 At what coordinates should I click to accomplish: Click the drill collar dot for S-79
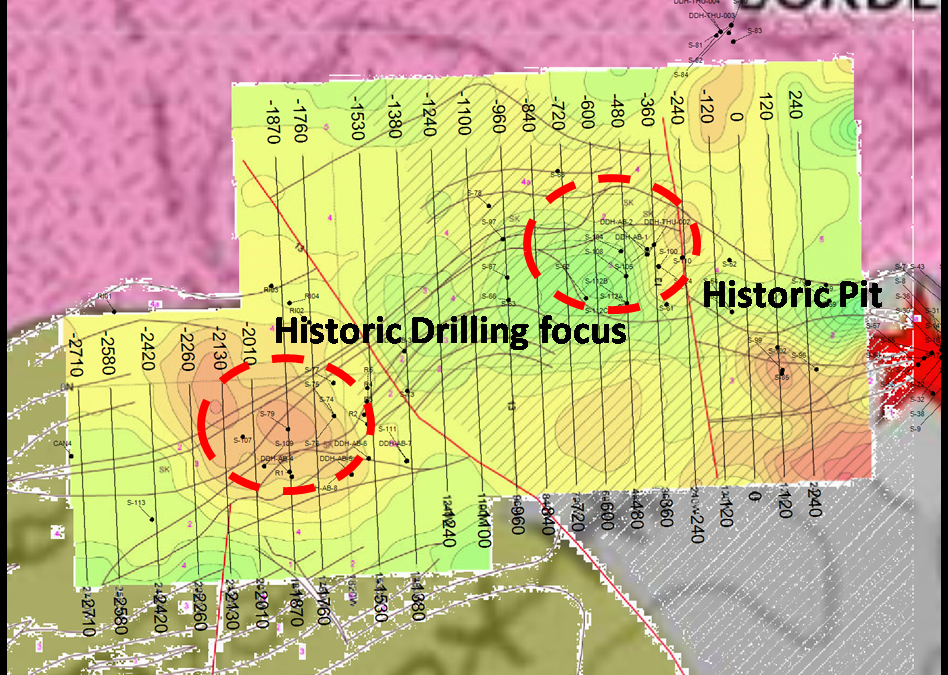click(288, 429)
